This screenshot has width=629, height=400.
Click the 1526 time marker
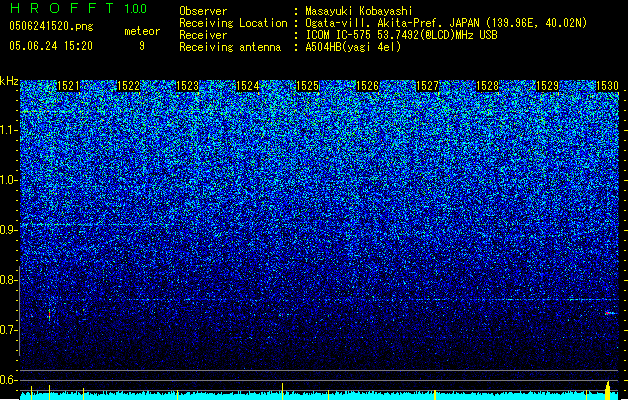point(367,86)
